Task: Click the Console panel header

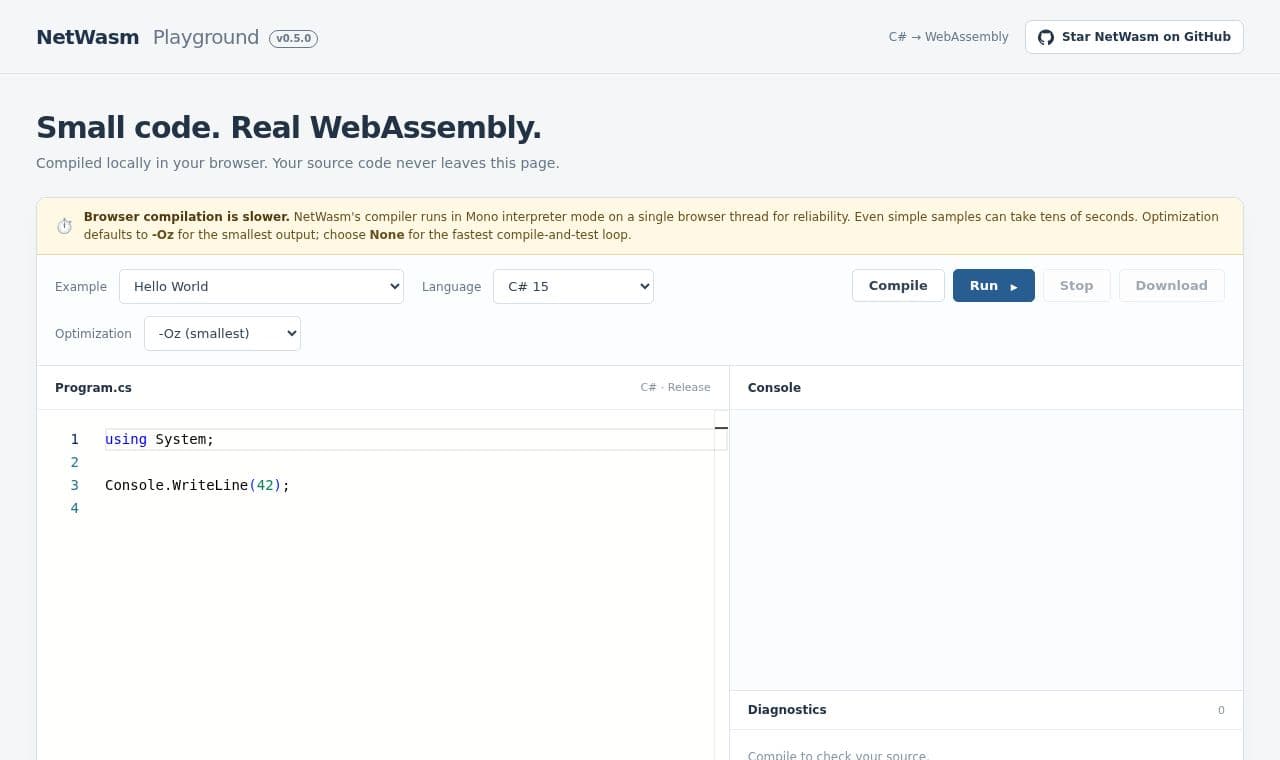Action: [x=986, y=388]
